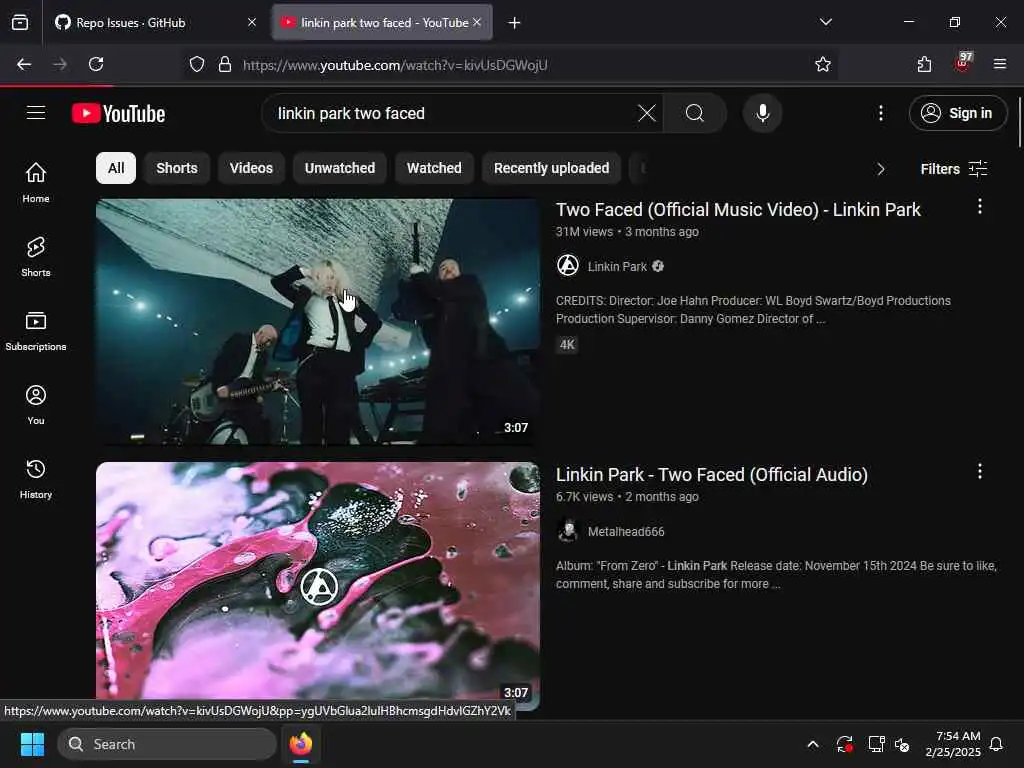Open History in the sidebar

pyautogui.click(x=36, y=479)
